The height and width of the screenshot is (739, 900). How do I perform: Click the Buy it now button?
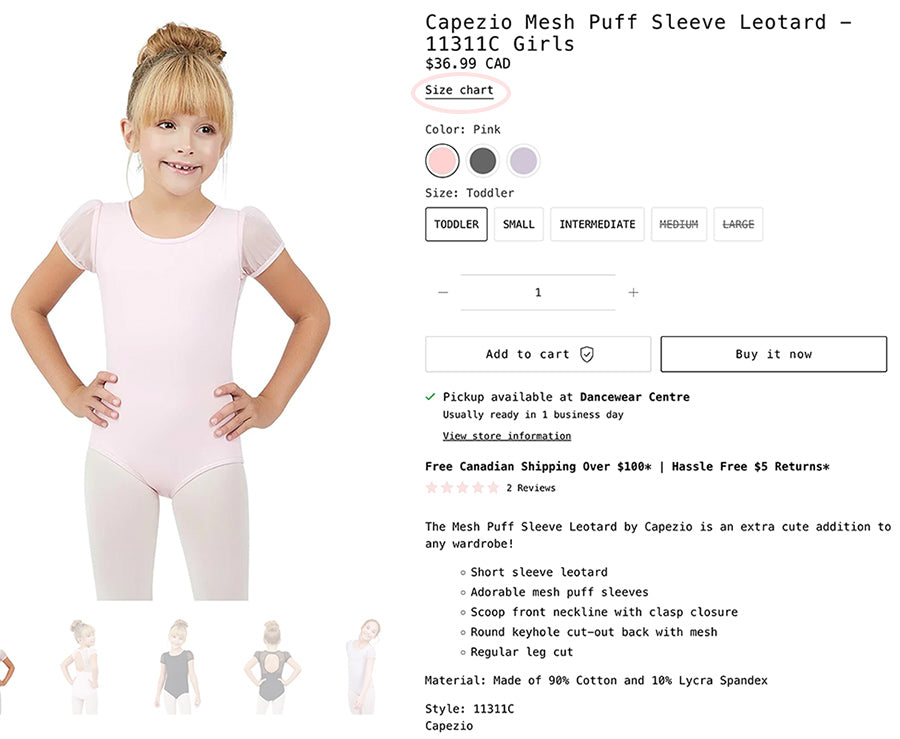[x=774, y=354]
